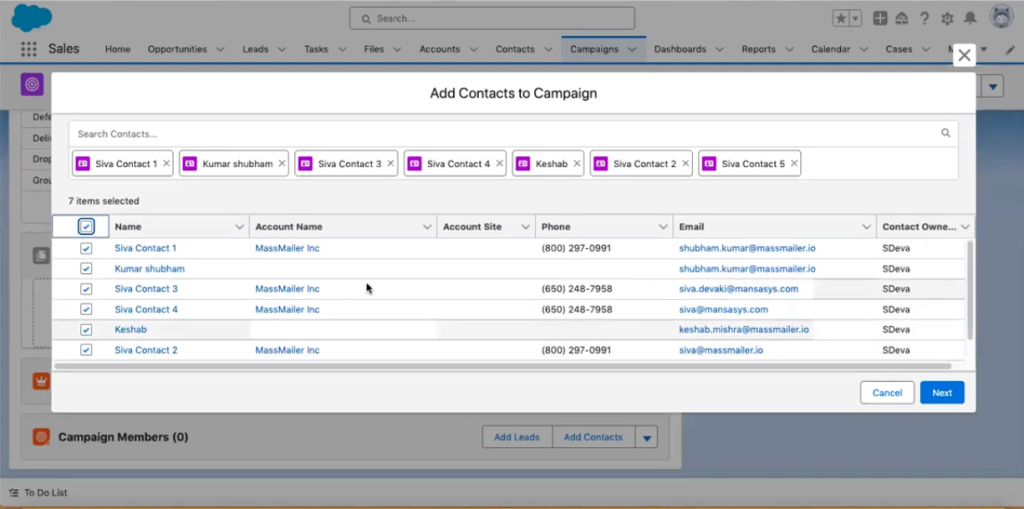Open MassMailer Inc link in Siva Contact 3 row
Image resolution: width=1024 pixels, height=509 pixels.
pyautogui.click(x=287, y=289)
